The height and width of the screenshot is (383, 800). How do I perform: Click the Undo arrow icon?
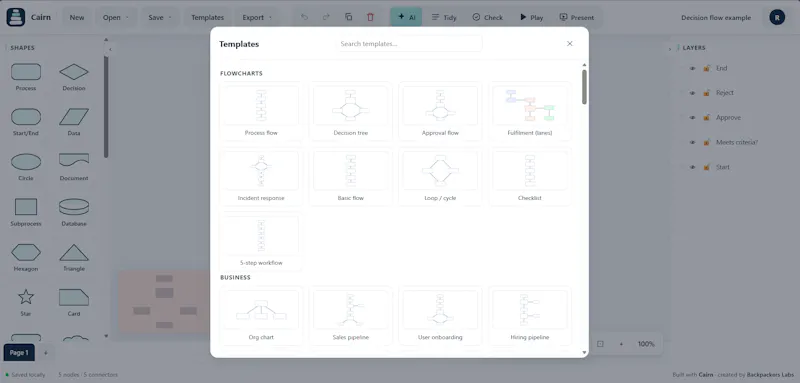pos(305,17)
